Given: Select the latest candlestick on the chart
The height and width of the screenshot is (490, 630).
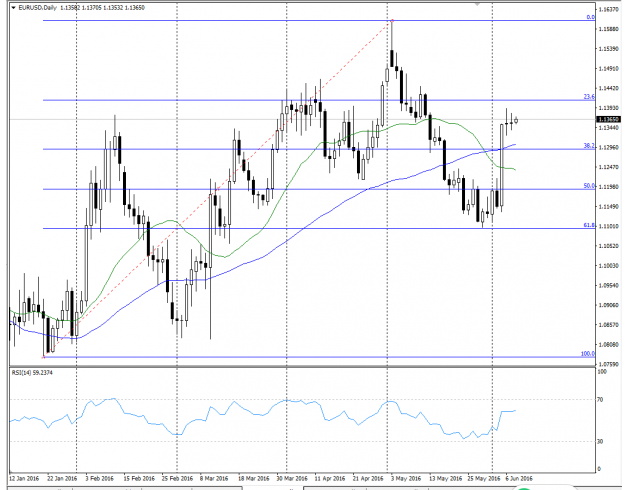Looking at the screenshot, I should click(x=516, y=120).
